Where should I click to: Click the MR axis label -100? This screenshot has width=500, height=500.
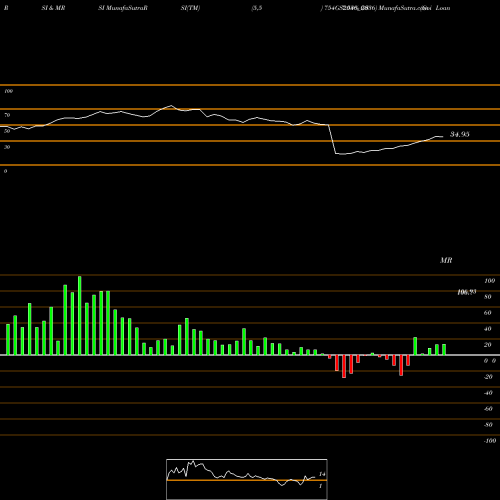tap(489, 441)
